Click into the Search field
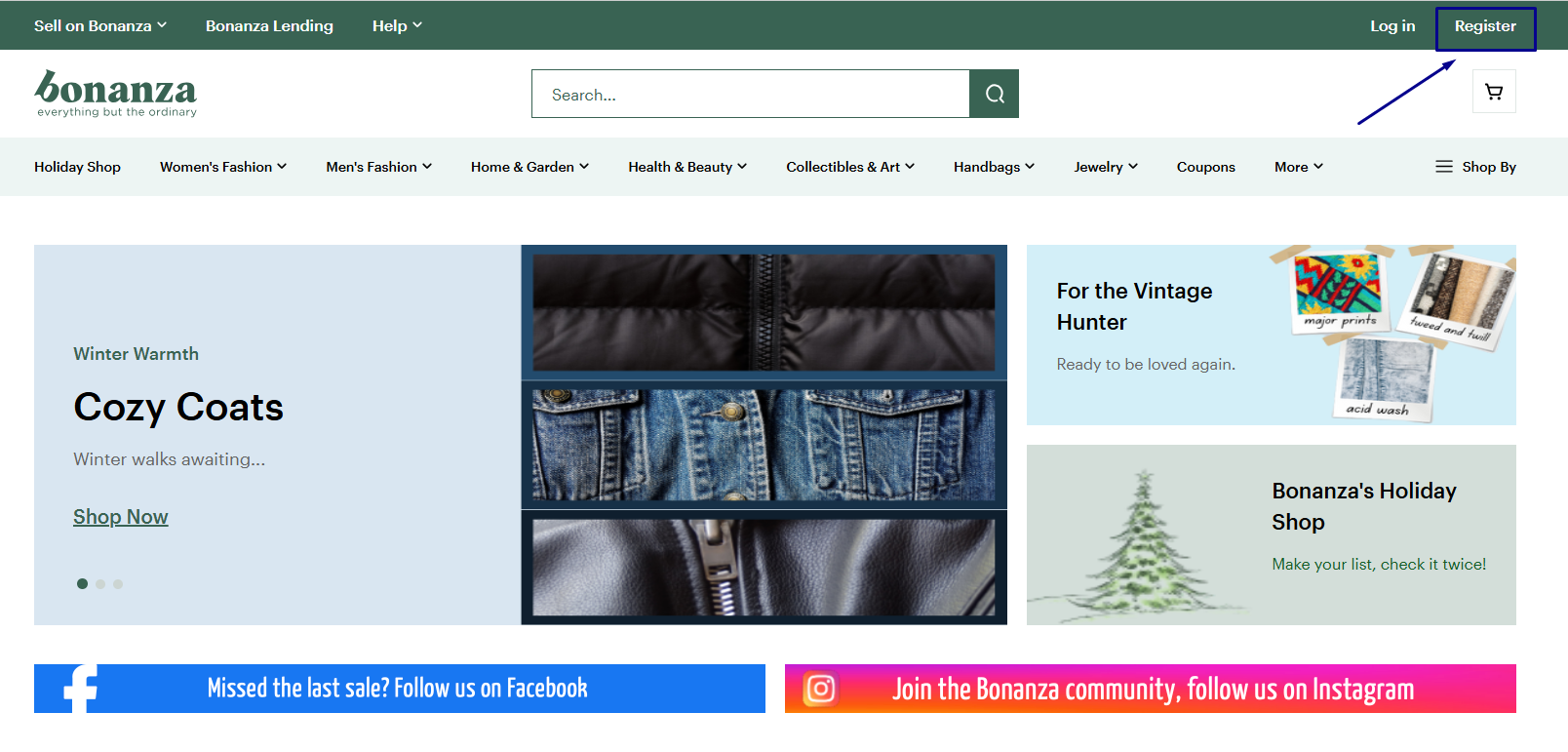Viewport: 1568px width, 752px height. (x=751, y=94)
